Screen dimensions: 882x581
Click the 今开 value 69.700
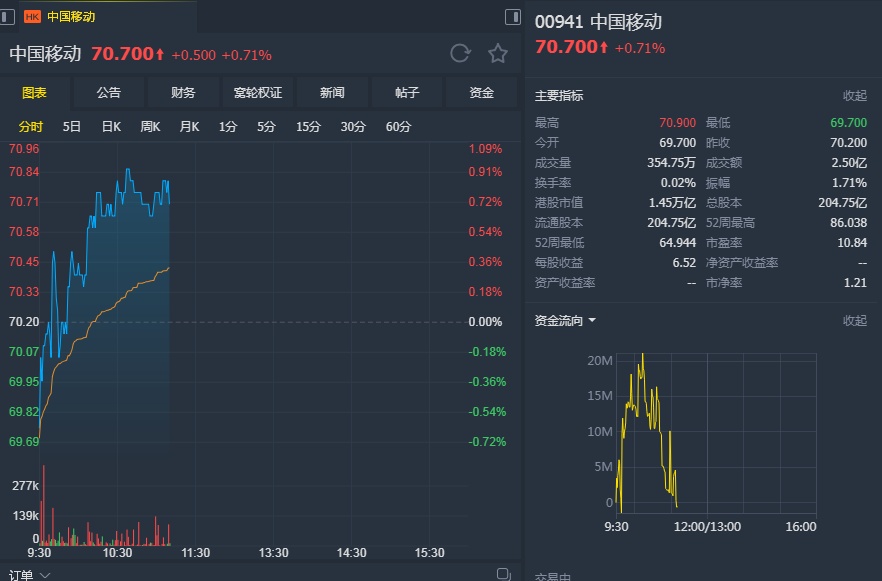point(677,143)
